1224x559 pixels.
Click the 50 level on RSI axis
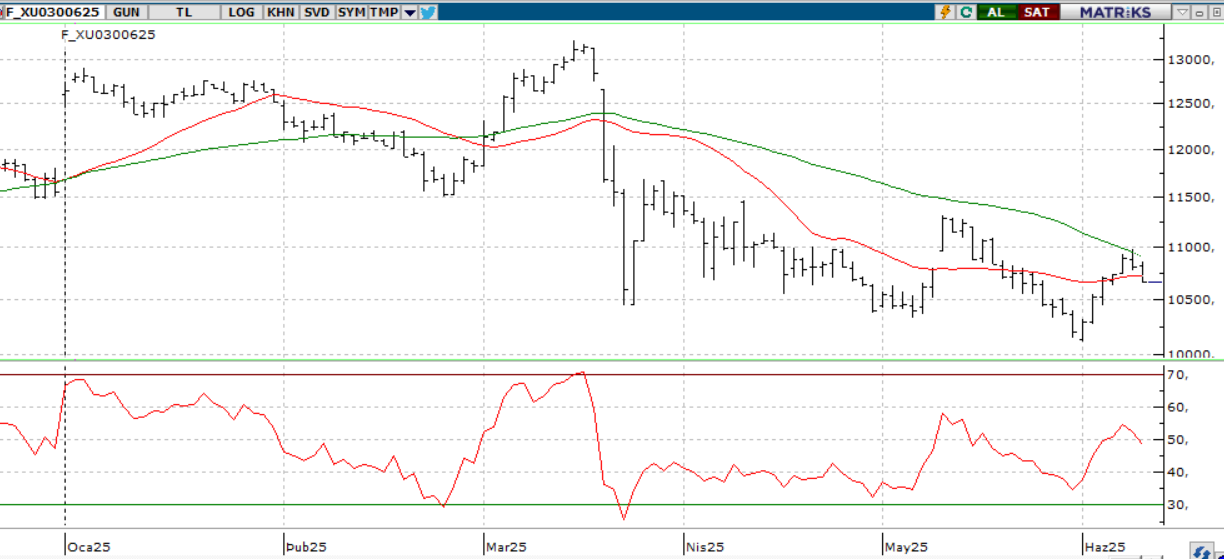click(1178, 440)
